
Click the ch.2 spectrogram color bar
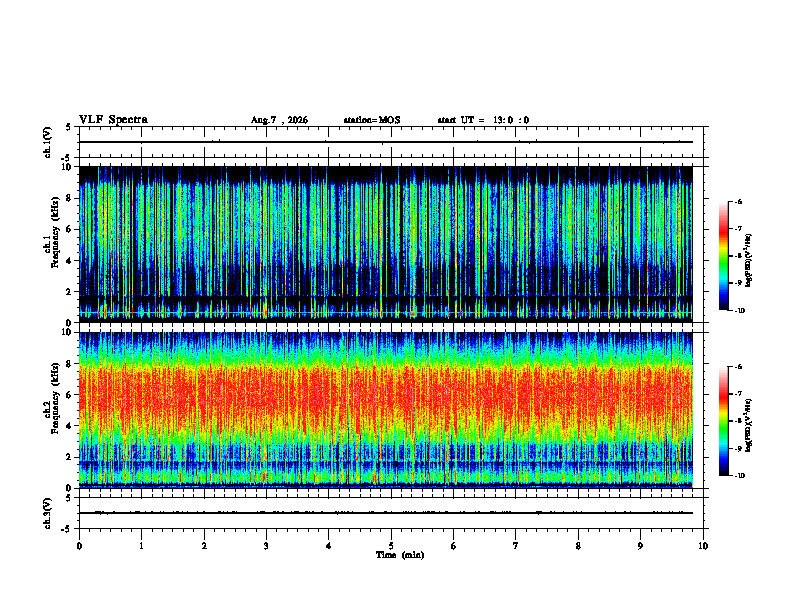tap(724, 421)
